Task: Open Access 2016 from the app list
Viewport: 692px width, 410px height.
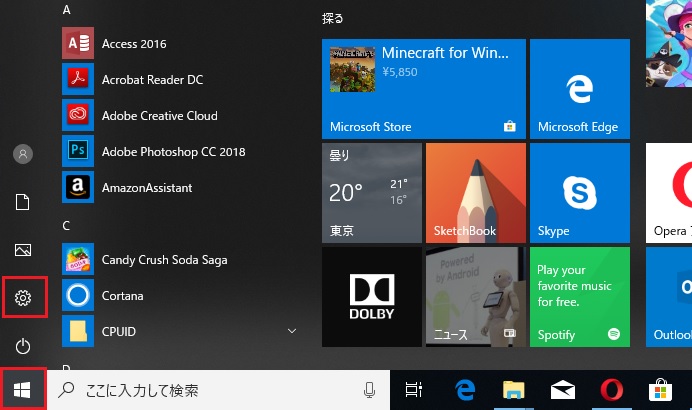Action: (181, 43)
